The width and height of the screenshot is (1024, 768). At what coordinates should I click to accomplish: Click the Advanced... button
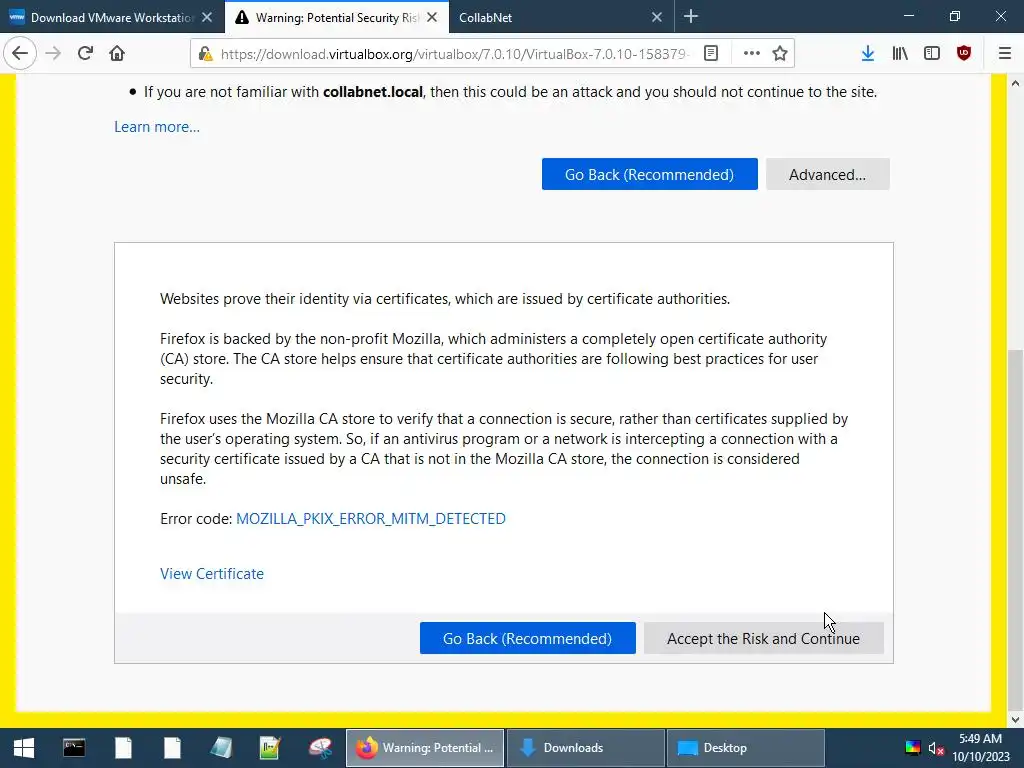coord(827,174)
